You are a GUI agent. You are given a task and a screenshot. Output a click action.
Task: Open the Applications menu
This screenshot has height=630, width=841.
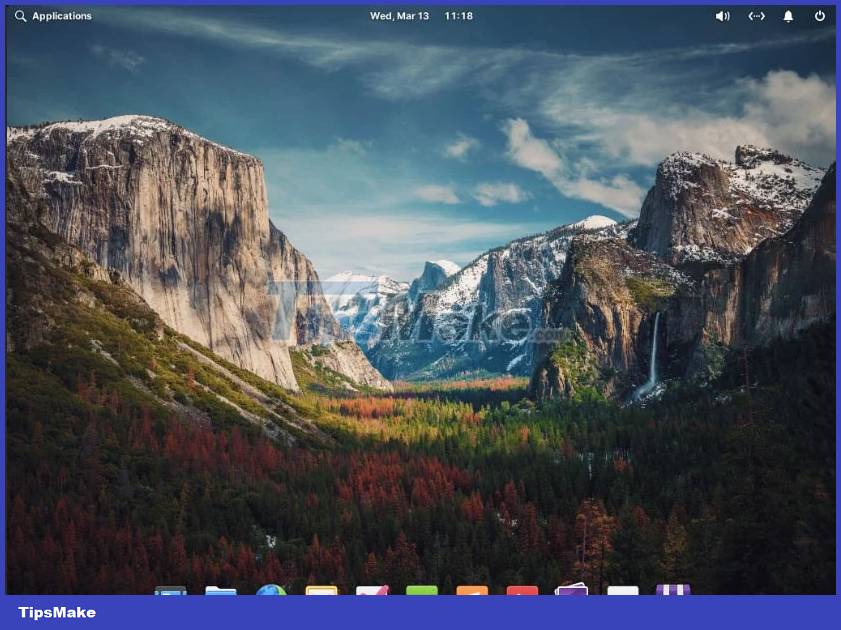62,16
